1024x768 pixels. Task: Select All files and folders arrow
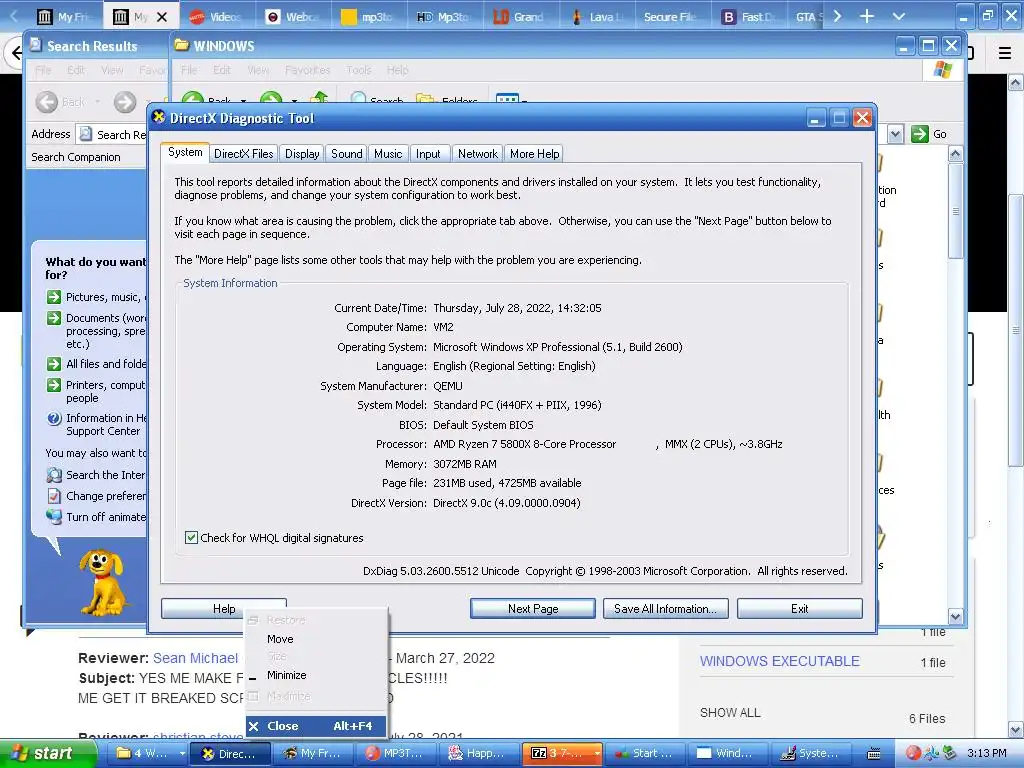(x=54, y=364)
